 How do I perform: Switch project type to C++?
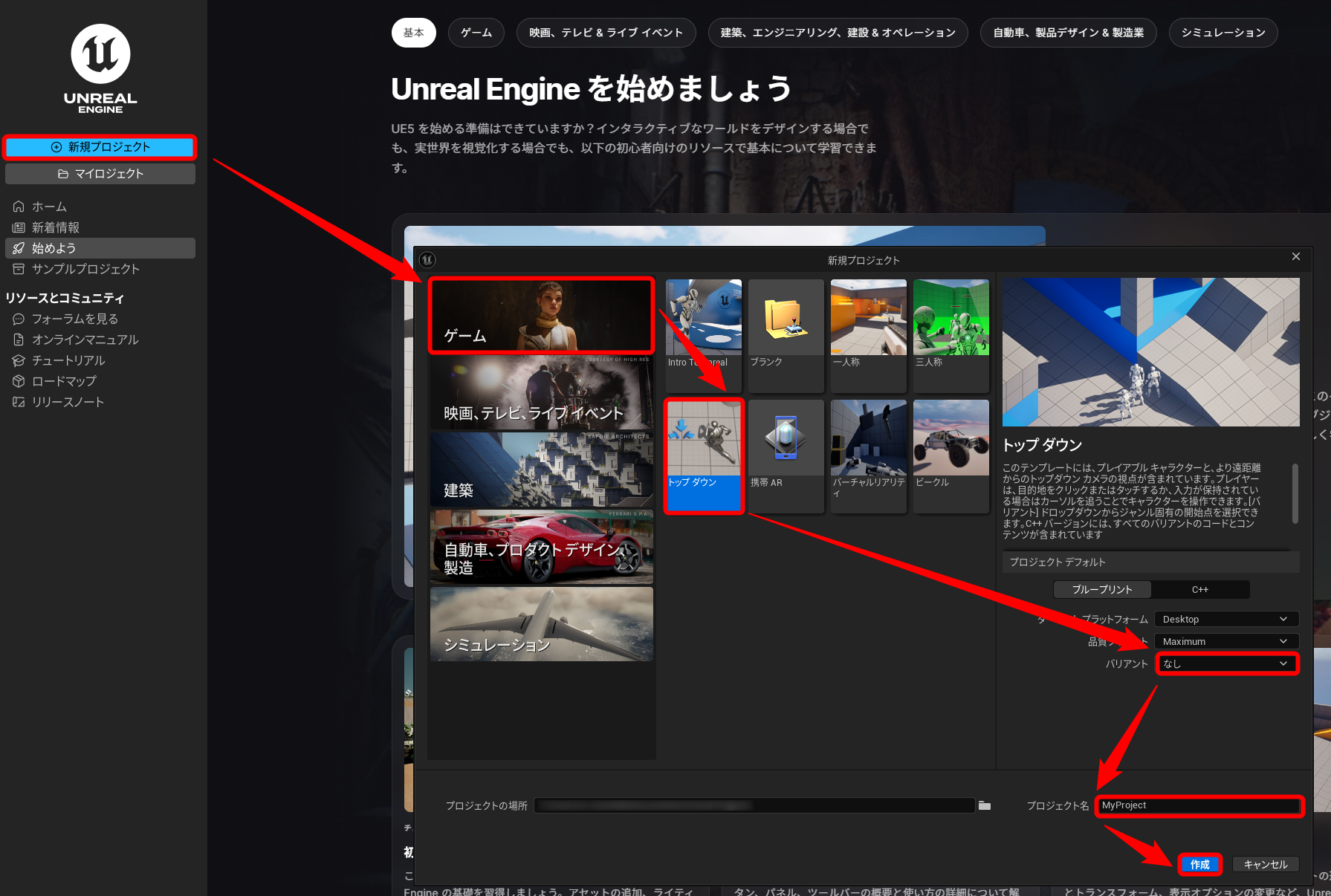click(x=1199, y=590)
